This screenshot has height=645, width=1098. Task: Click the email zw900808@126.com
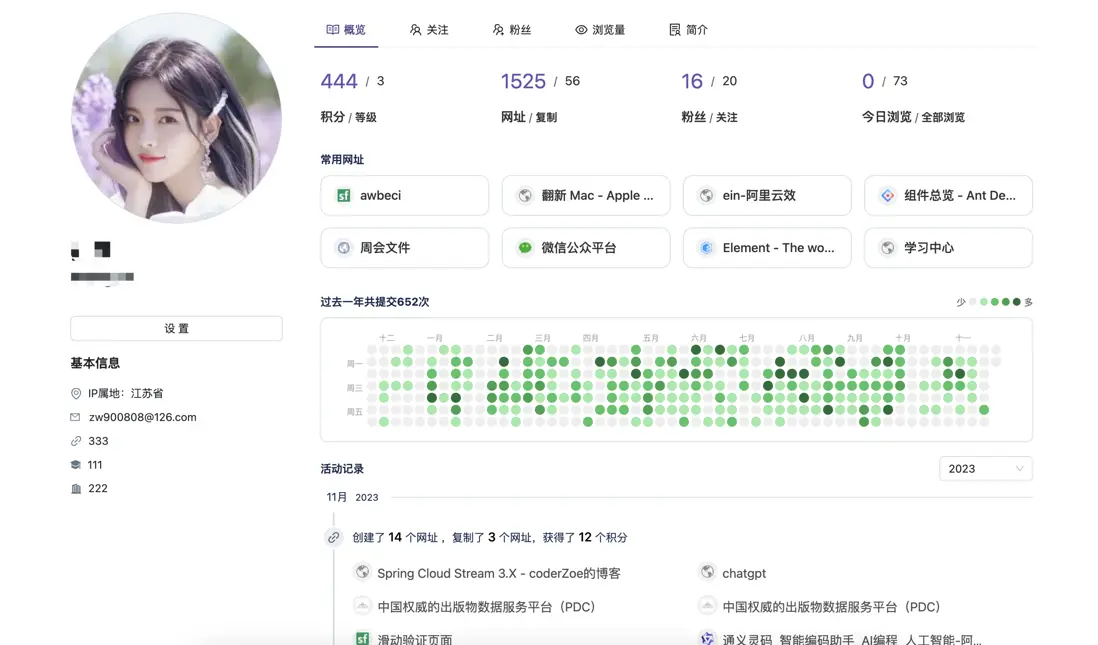[142, 417]
